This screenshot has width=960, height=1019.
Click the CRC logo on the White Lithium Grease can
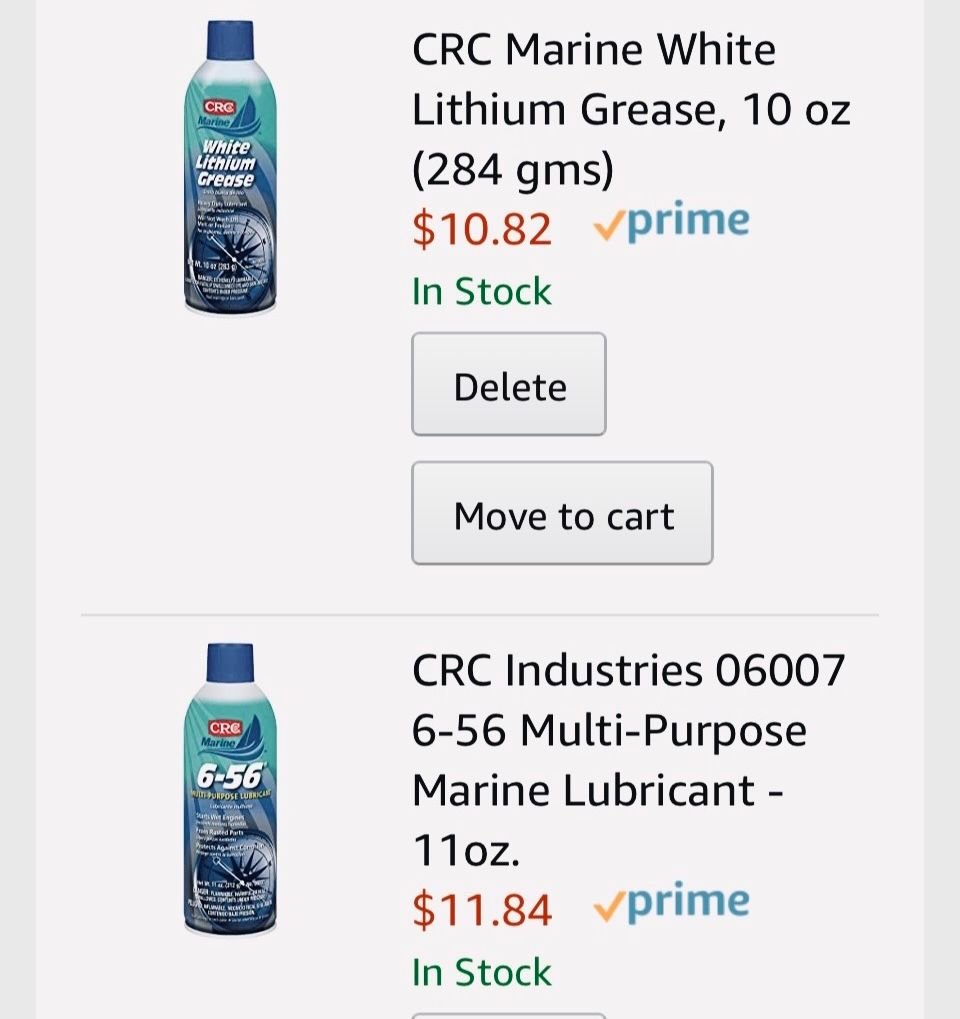click(x=220, y=106)
